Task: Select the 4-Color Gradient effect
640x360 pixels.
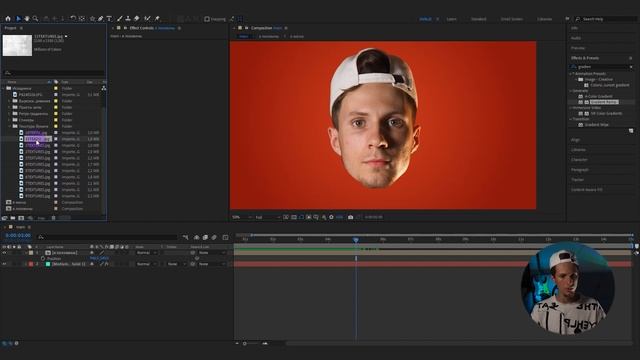Action: 598,96
